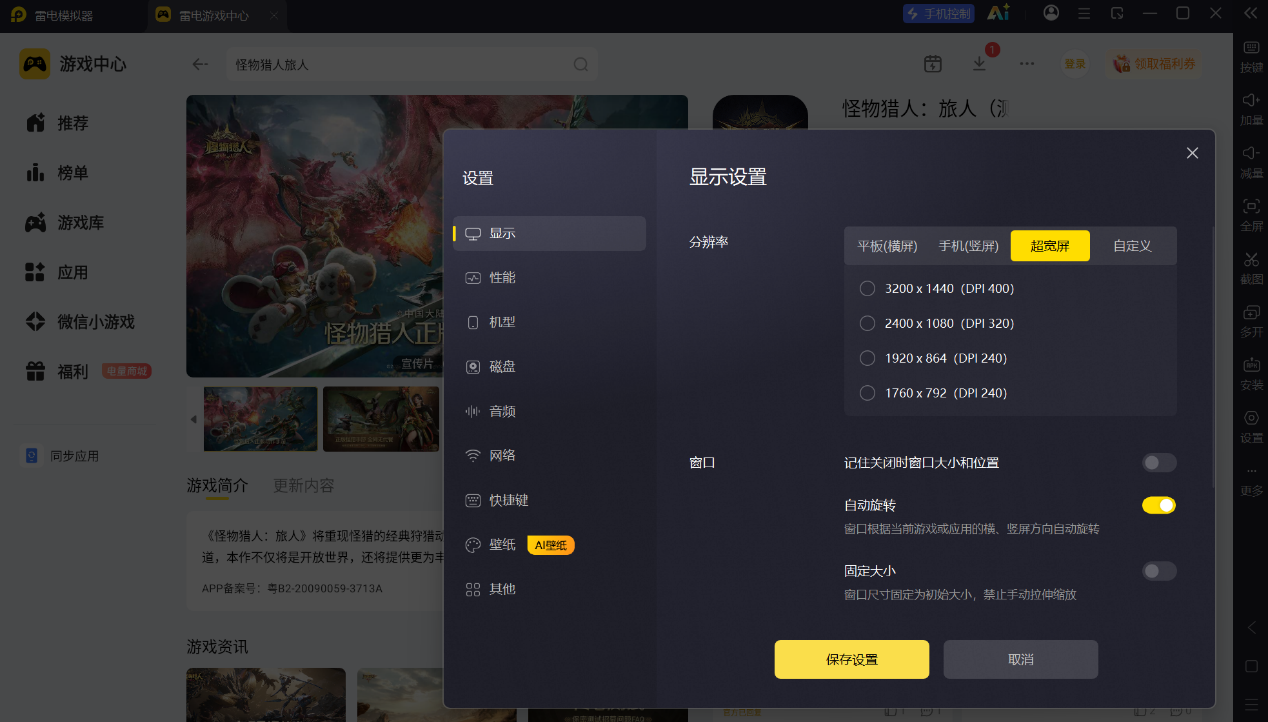Switch to 平板(横屏) resolution tab
1268x722 pixels.
(887, 246)
